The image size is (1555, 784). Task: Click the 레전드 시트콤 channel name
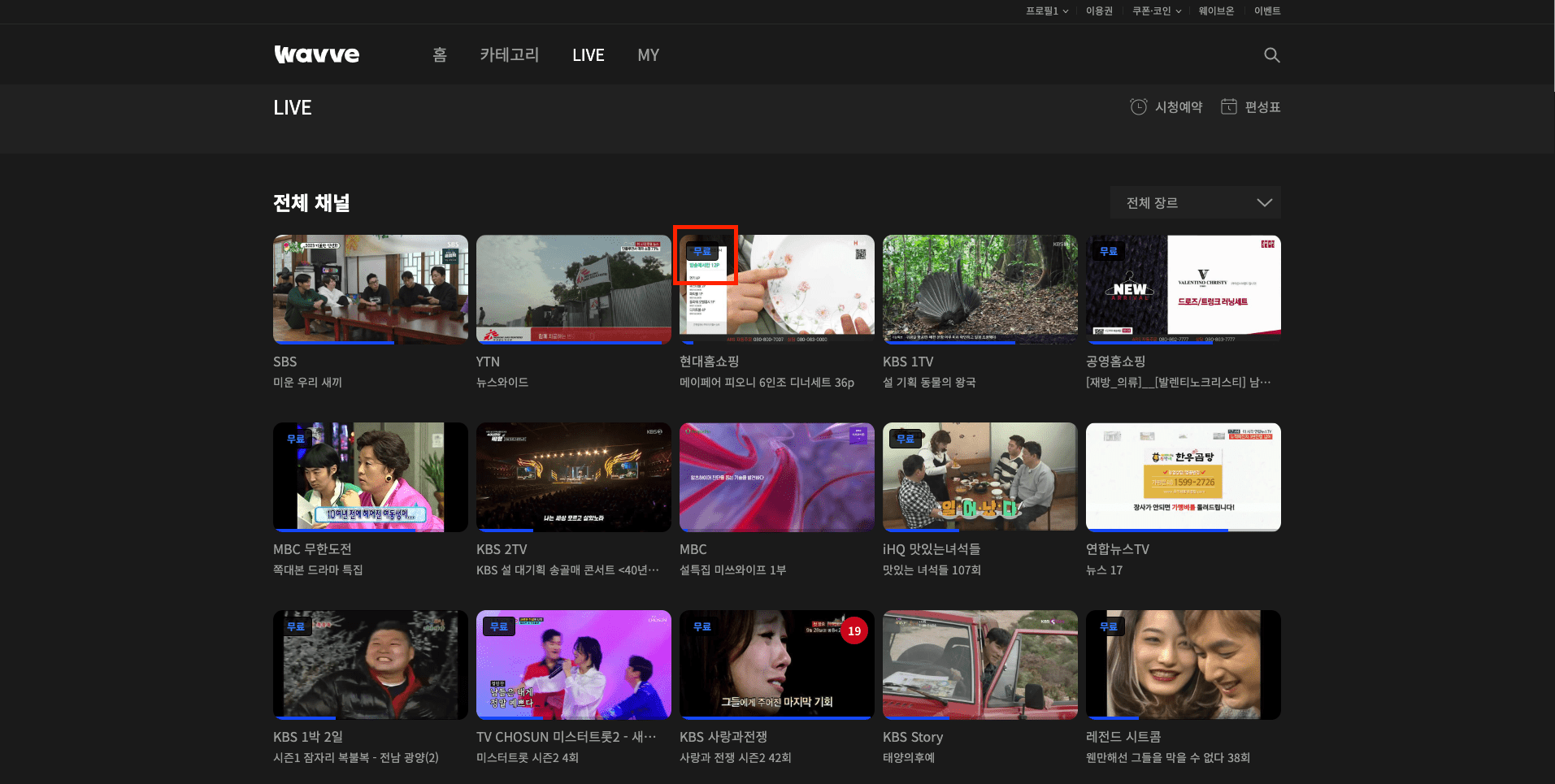(1123, 737)
